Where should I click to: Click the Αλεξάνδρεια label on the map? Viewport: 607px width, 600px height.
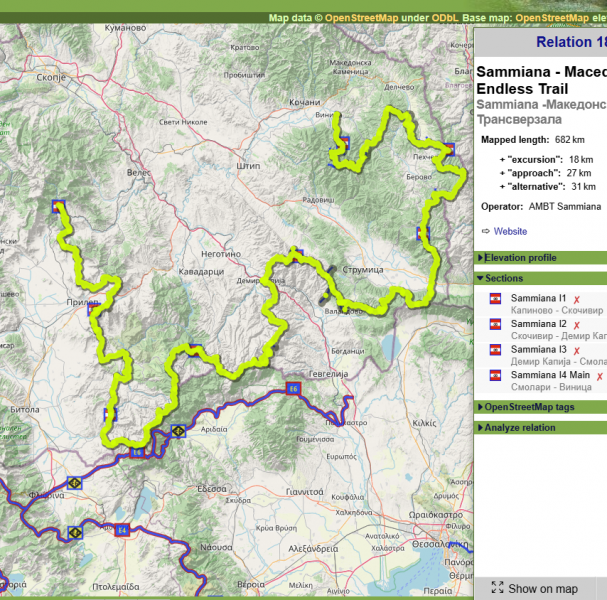pos(313,549)
